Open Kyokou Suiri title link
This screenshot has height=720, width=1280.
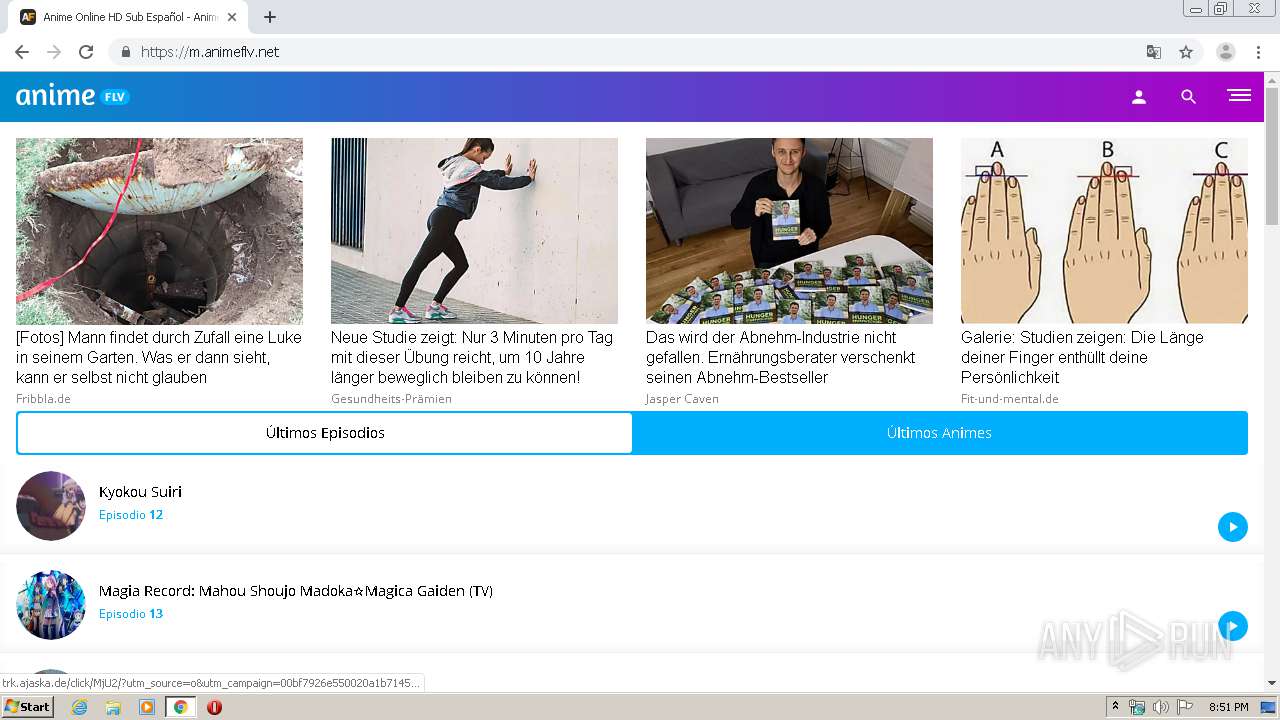point(140,492)
